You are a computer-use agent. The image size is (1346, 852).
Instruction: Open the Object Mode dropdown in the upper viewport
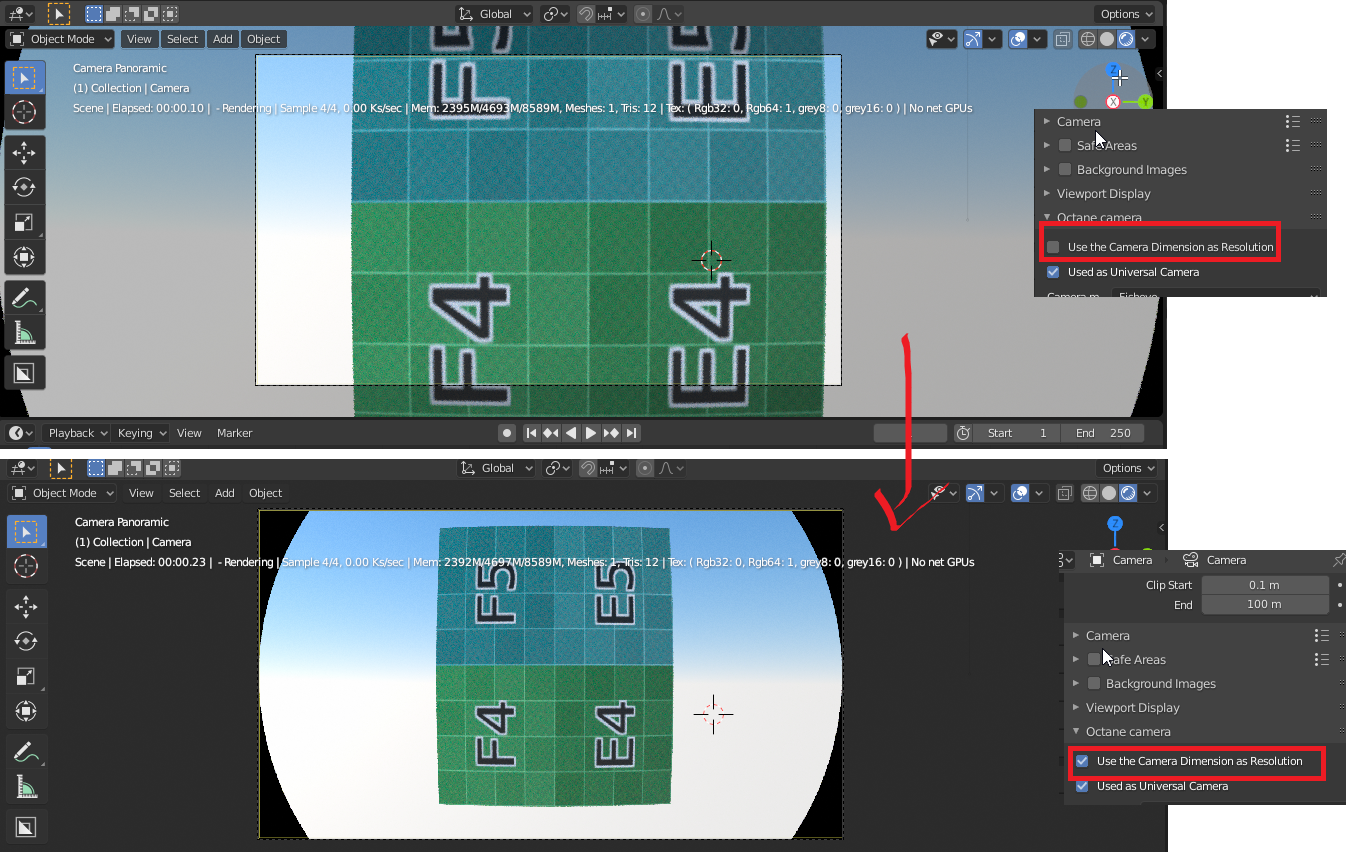[x=62, y=39]
